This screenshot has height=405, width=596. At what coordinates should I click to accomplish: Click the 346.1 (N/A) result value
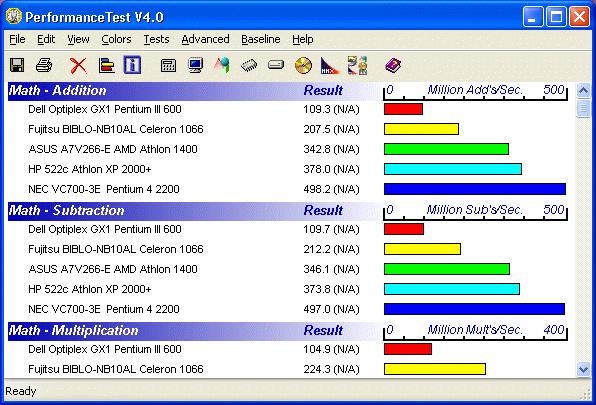click(x=331, y=269)
